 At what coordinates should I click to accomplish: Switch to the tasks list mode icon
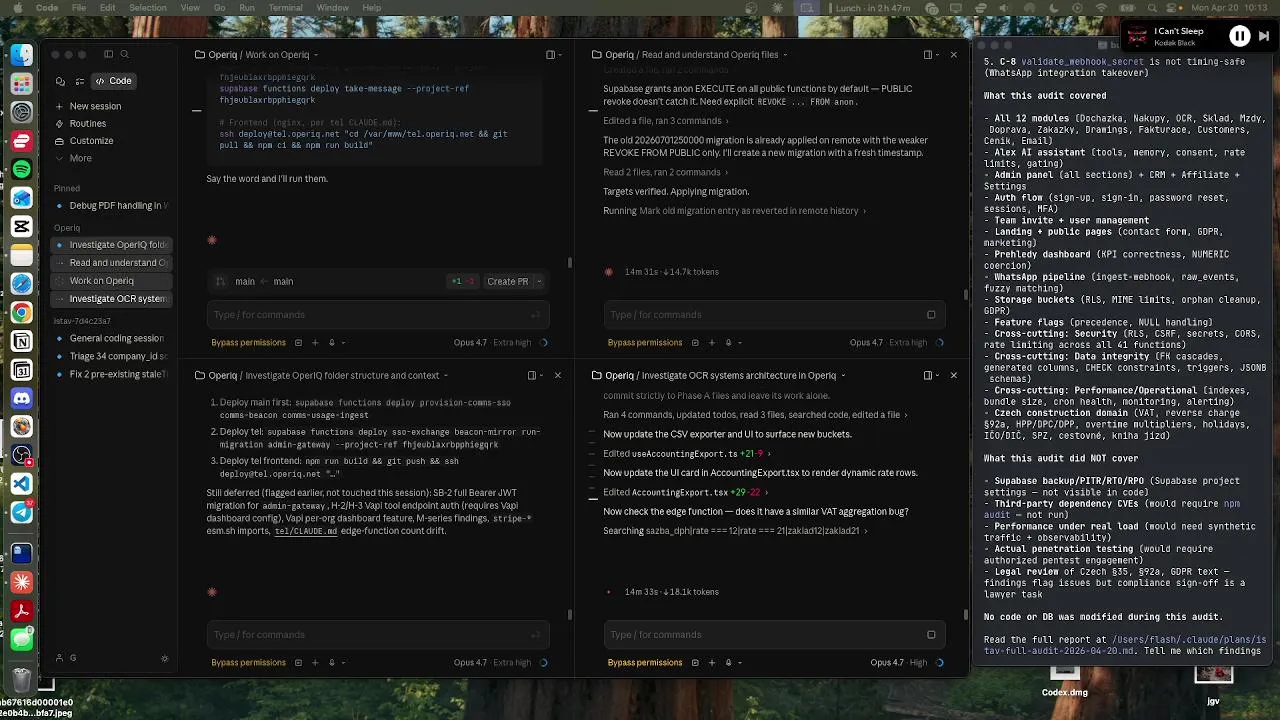point(79,81)
